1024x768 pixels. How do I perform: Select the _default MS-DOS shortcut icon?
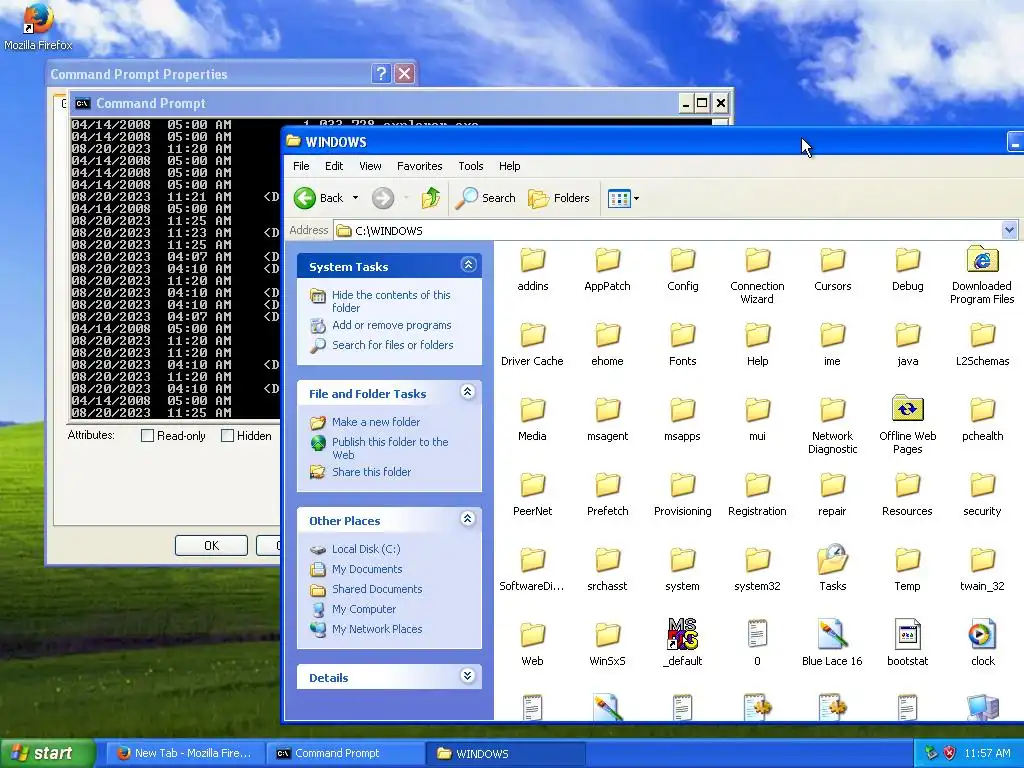(682, 633)
